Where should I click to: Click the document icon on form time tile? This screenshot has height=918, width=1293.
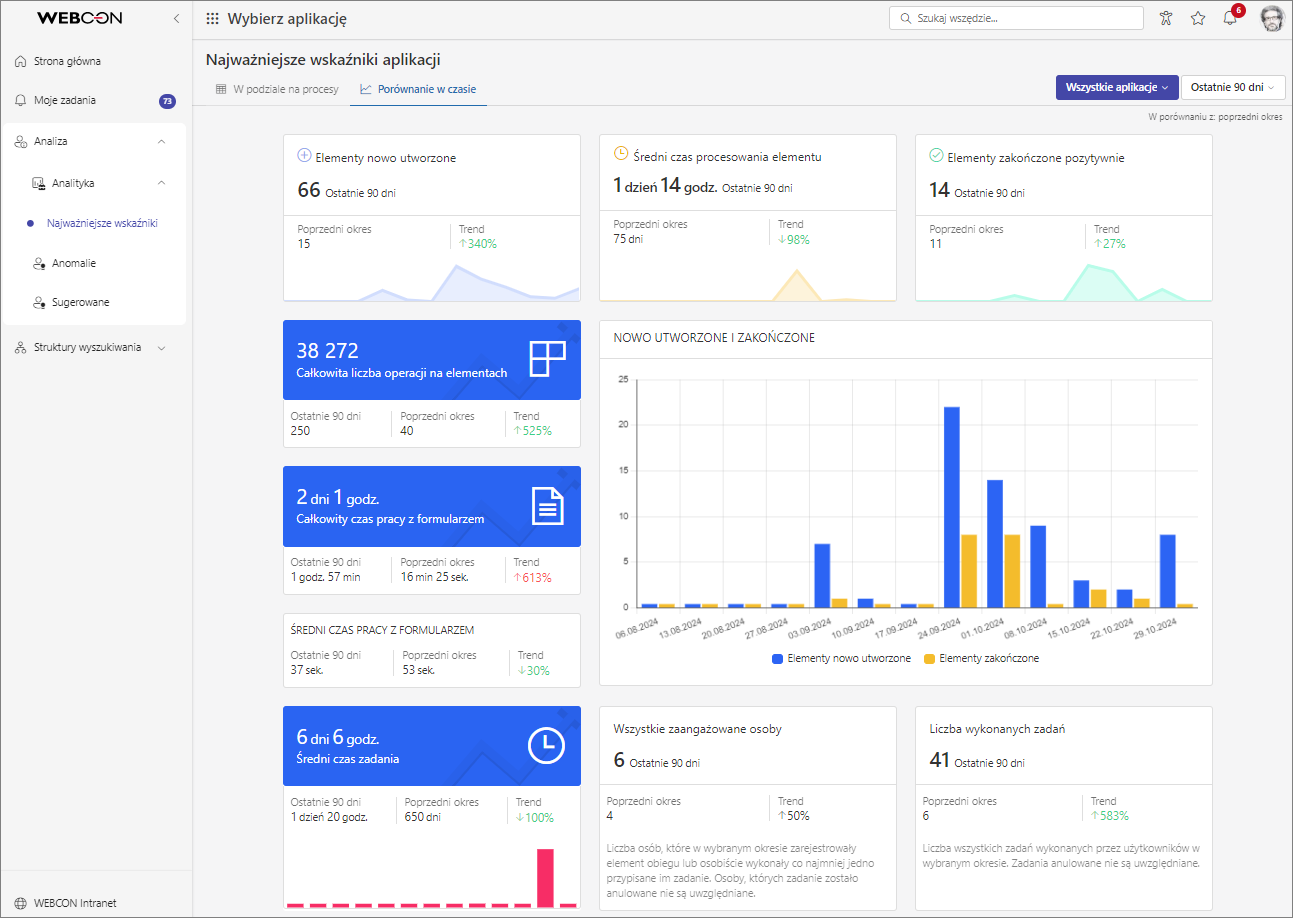point(547,506)
